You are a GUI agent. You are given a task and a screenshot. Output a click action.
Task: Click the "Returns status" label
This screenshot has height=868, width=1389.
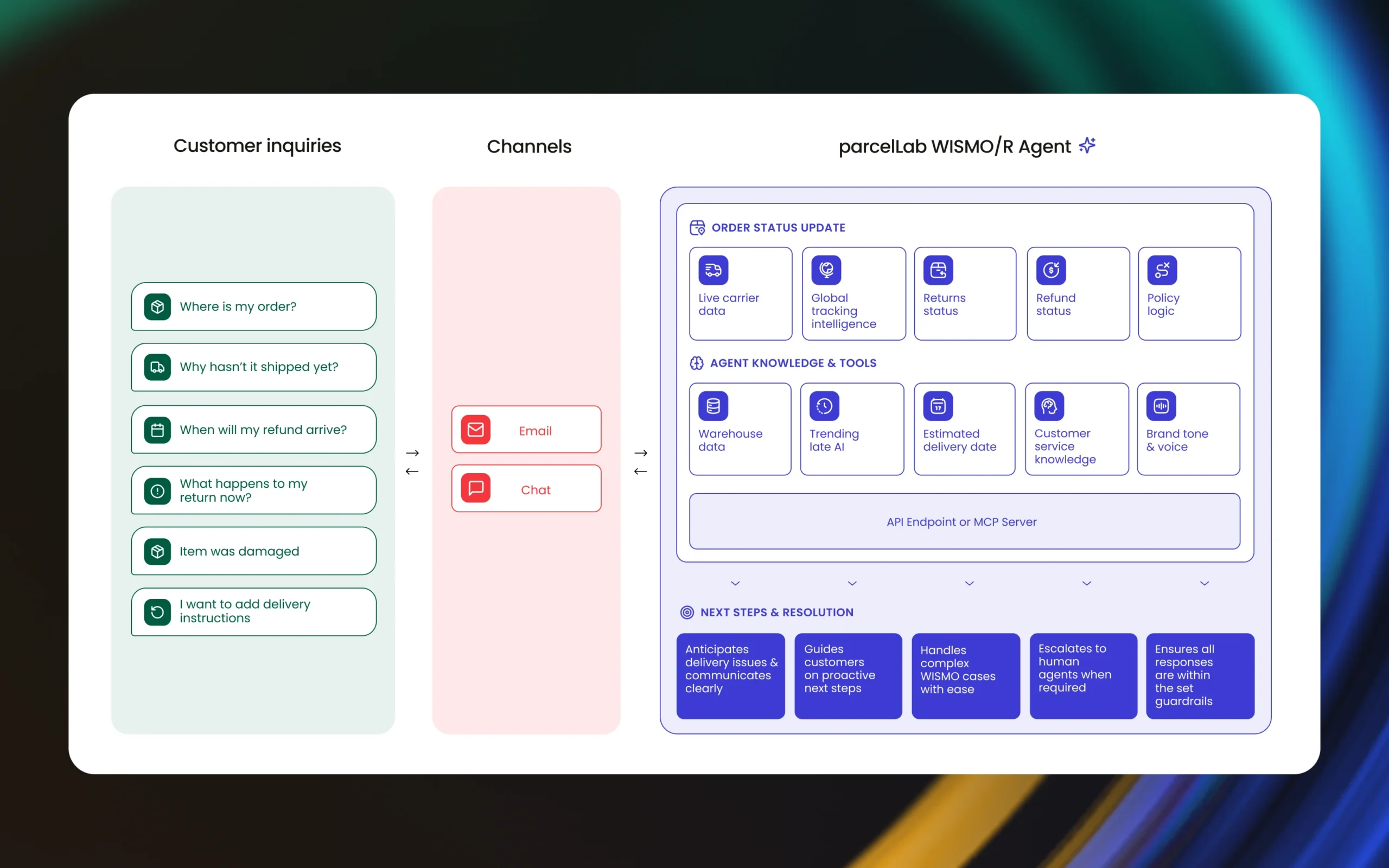point(944,304)
